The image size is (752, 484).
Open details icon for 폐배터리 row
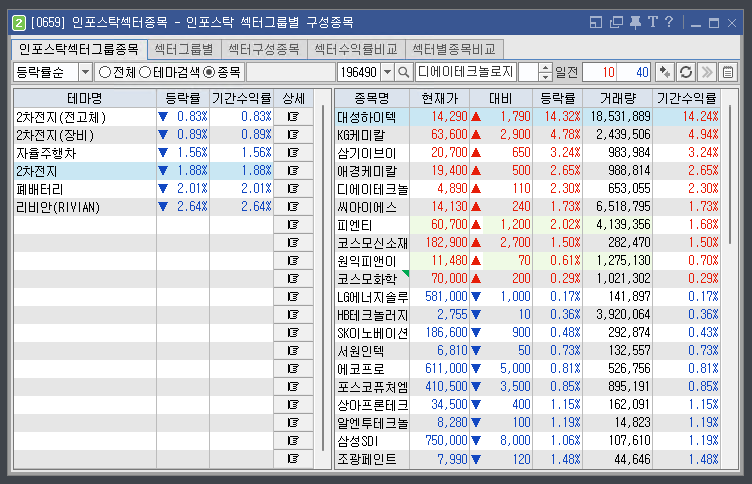(x=293, y=189)
